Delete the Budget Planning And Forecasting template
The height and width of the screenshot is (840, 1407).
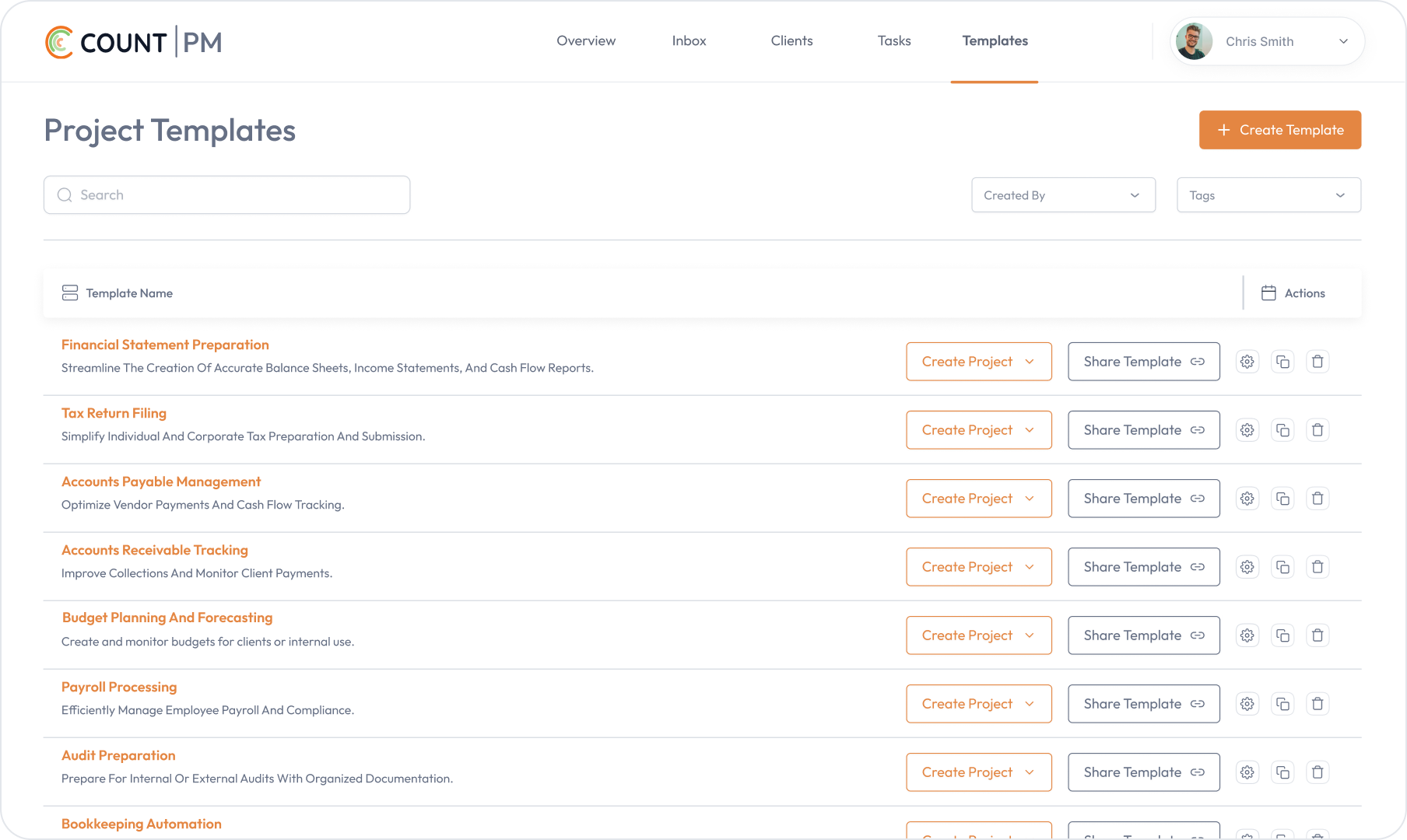click(1318, 635)
